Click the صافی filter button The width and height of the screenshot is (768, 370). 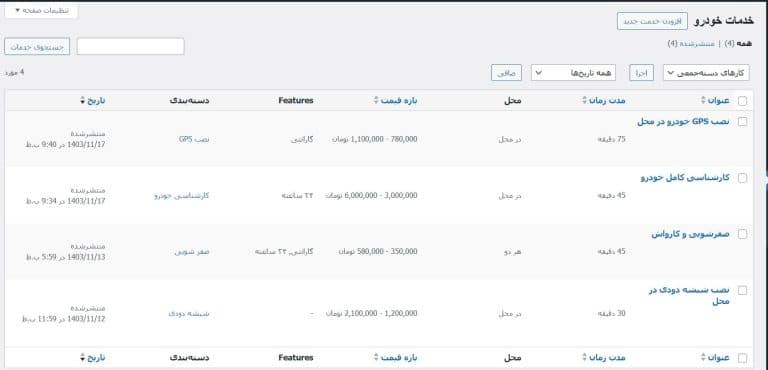[506, 73]
